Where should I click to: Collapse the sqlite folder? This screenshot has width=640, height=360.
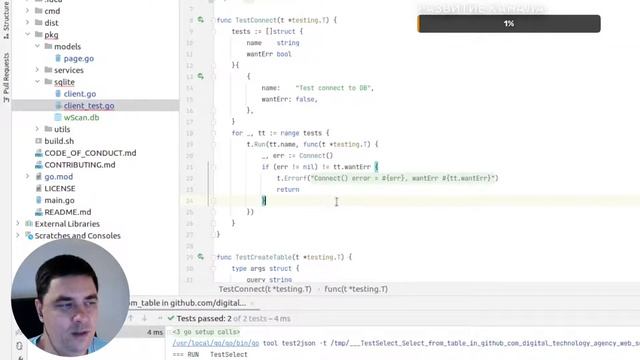click(37, 82)
